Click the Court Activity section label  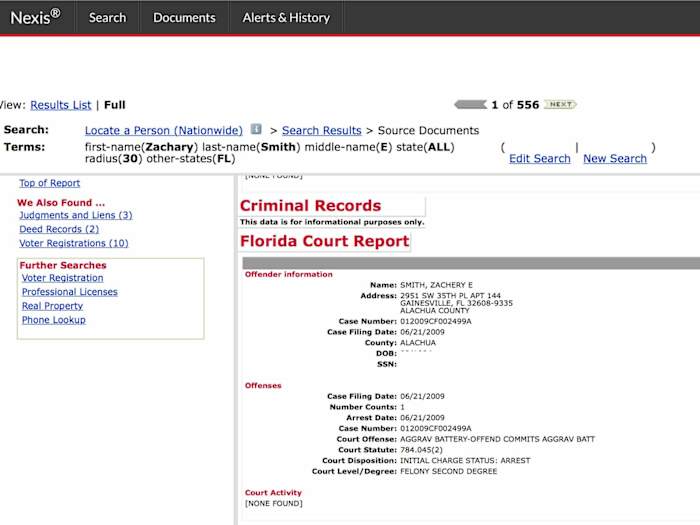point(273,493)
